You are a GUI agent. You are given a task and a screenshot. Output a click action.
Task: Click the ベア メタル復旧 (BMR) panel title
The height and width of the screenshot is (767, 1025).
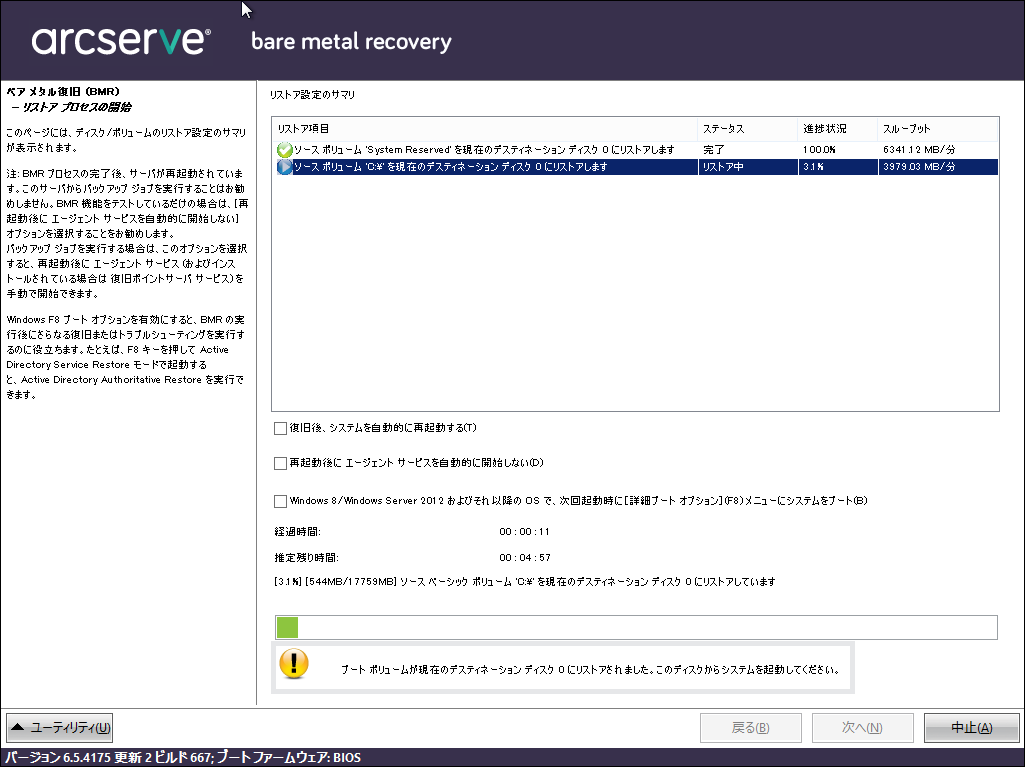[63, 92]
